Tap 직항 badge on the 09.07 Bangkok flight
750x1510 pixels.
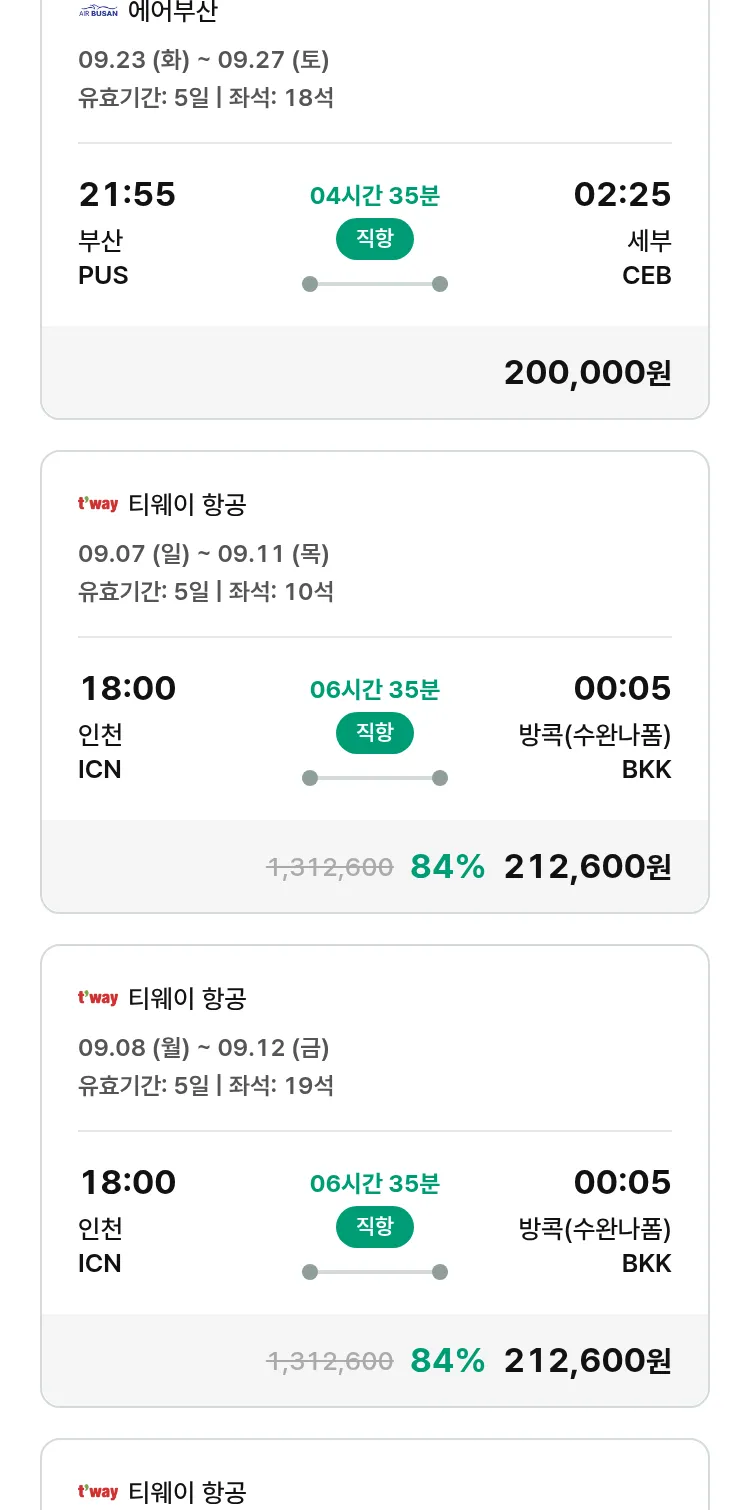[x=374, y=733]
